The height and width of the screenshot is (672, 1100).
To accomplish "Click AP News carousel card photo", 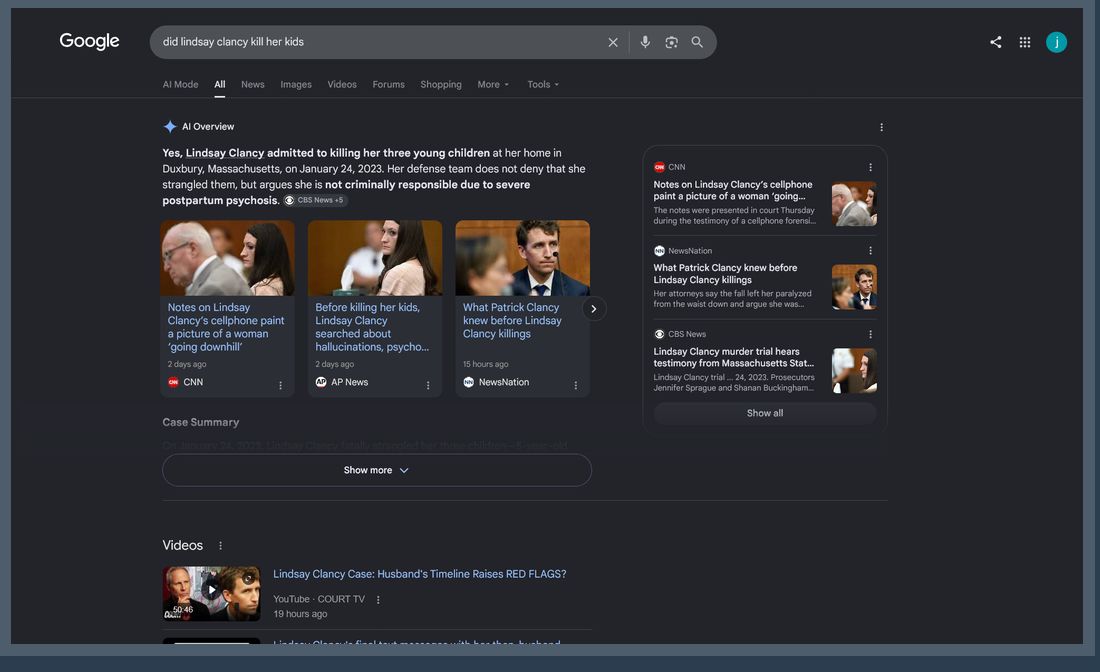I will point(375,257).
